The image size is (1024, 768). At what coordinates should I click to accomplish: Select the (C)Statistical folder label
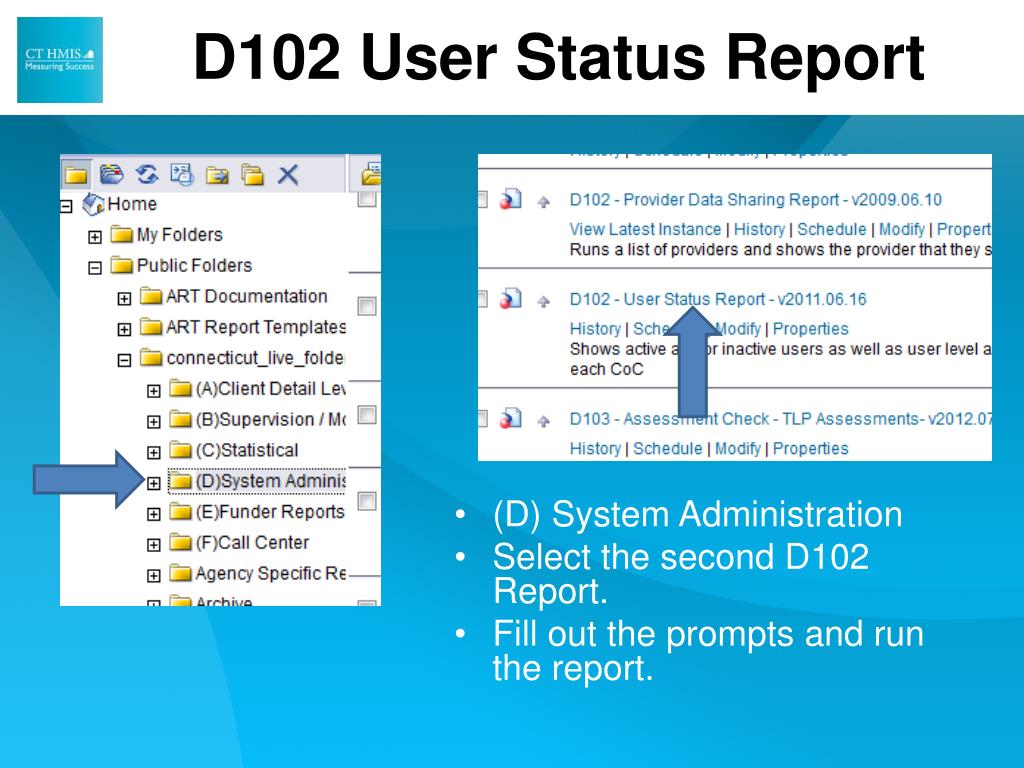[x=247, y=450]
